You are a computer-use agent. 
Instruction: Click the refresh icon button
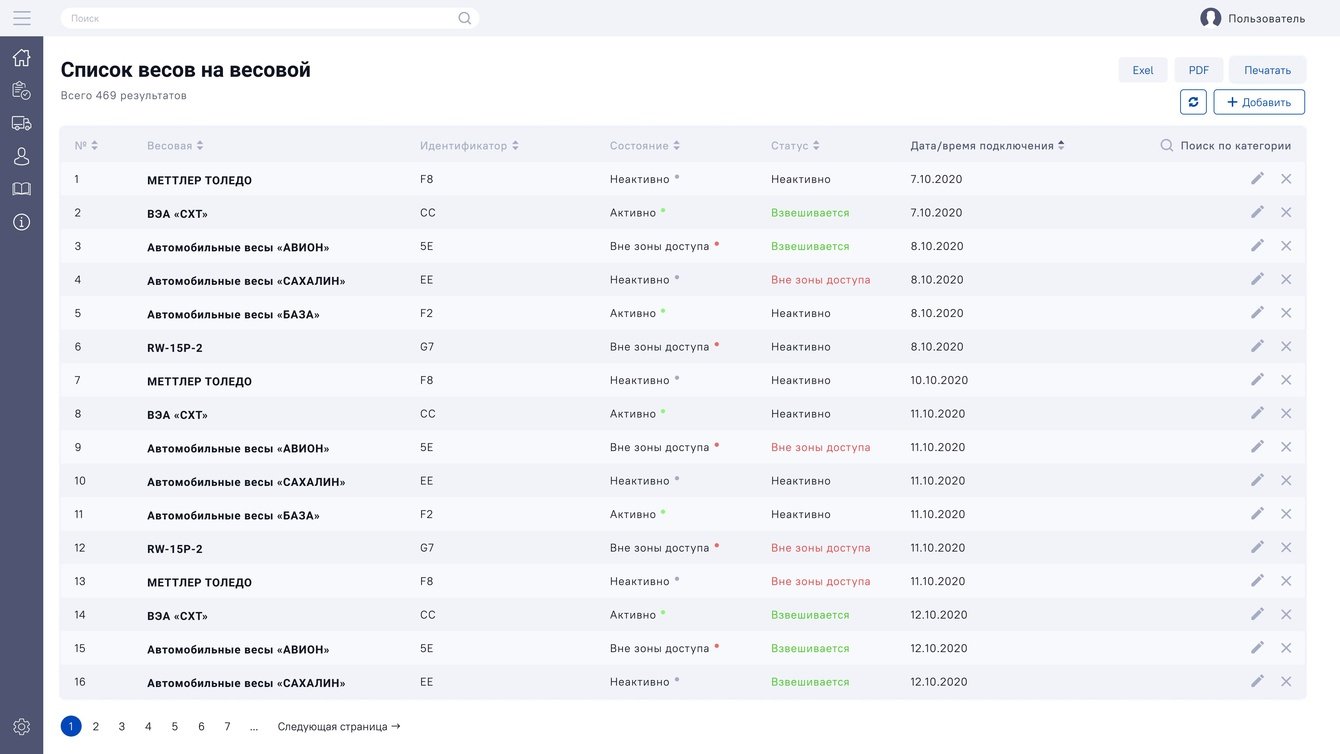point(1192,102)
